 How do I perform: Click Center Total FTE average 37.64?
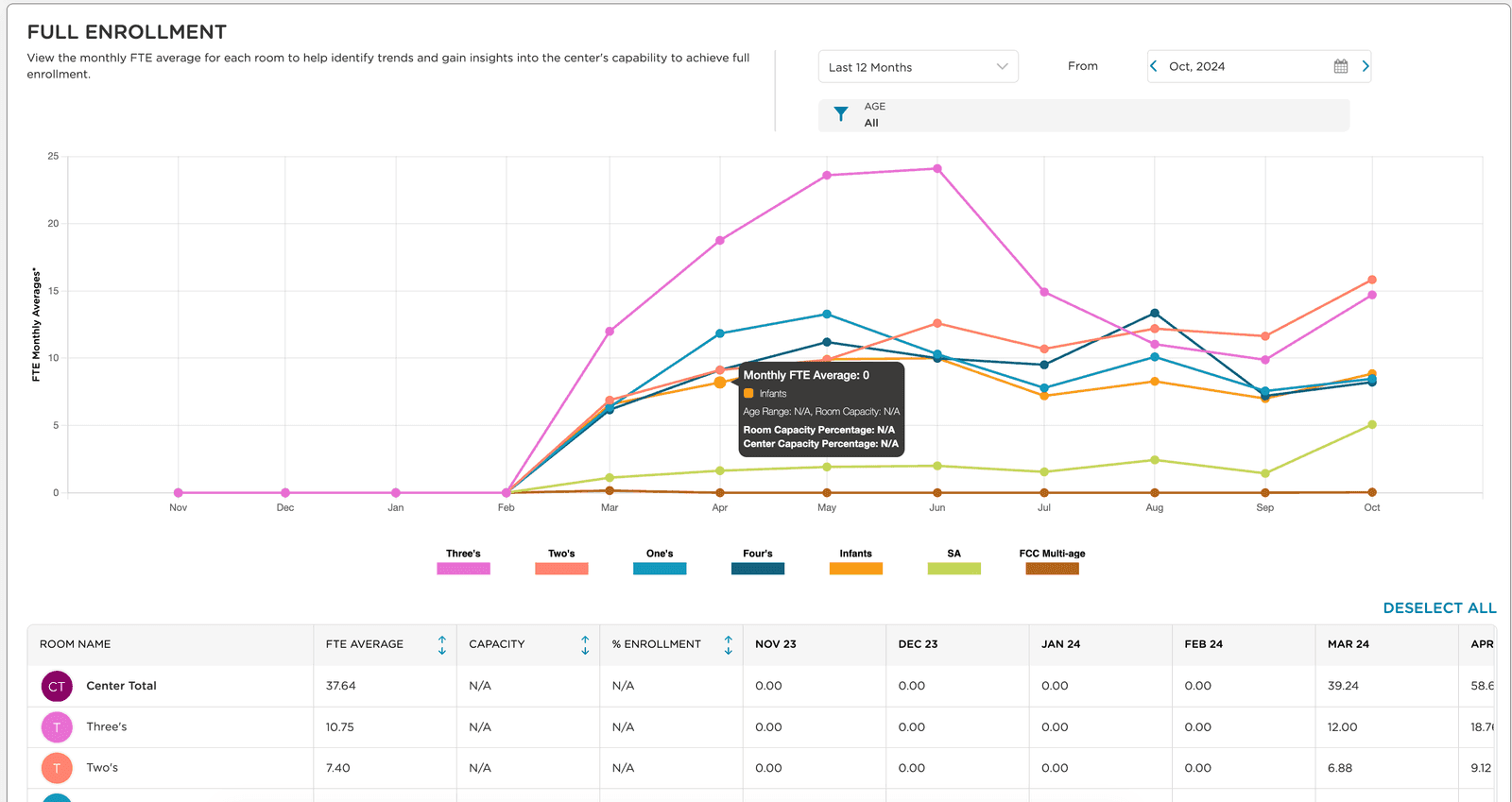click(x=341, y=686)
